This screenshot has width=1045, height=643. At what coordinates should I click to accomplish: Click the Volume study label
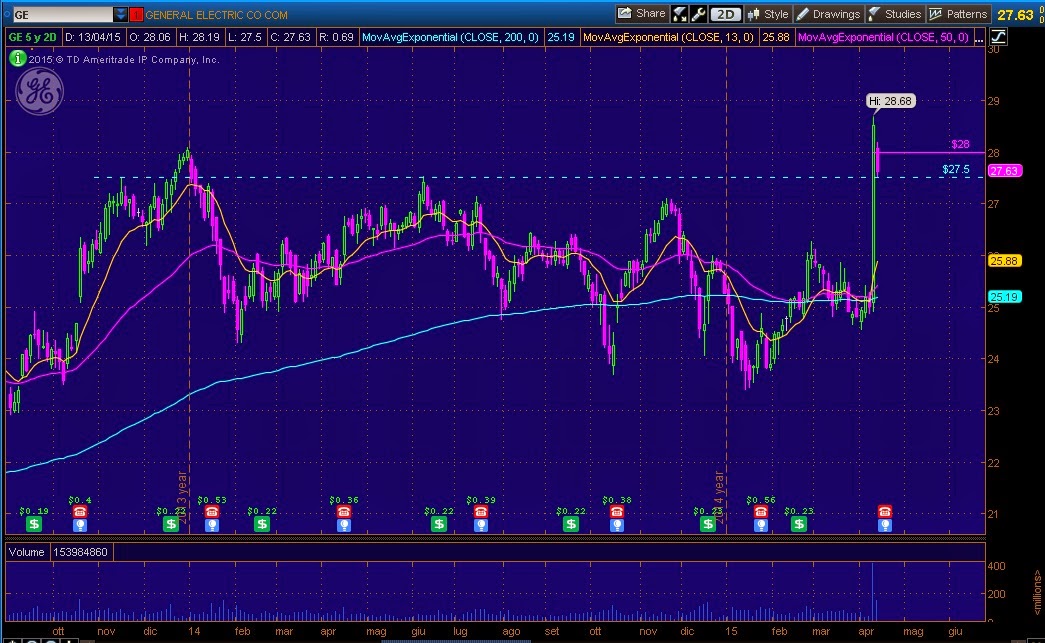(x=27, y=552)
